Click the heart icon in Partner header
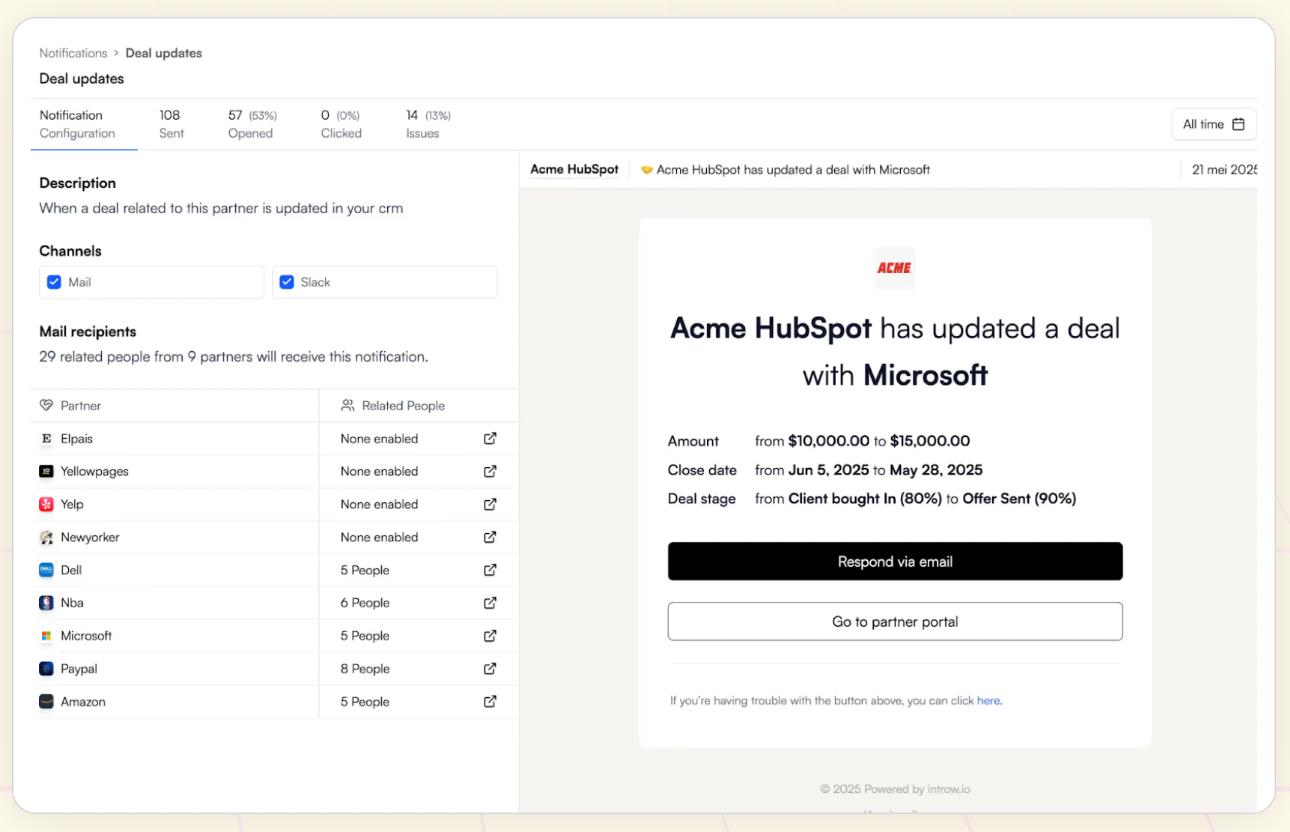Screen dimensions: 1290x832 coord(46,406)
